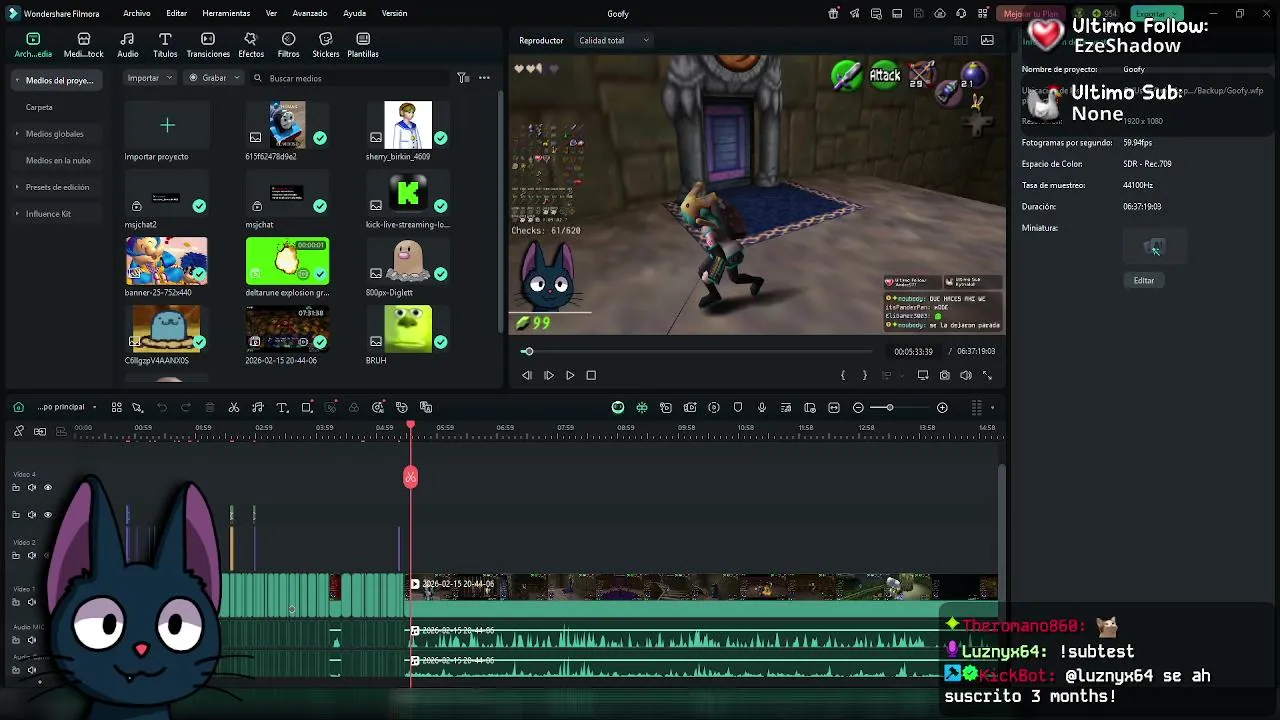Lock the Video 1 track

pos(15,602)
